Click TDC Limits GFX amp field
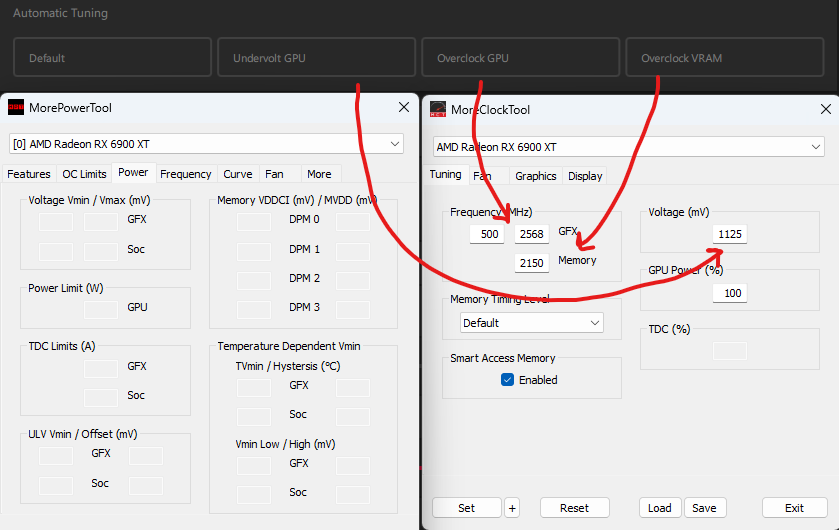This screenshot has height=530, width=839. (x=101, y=368)
